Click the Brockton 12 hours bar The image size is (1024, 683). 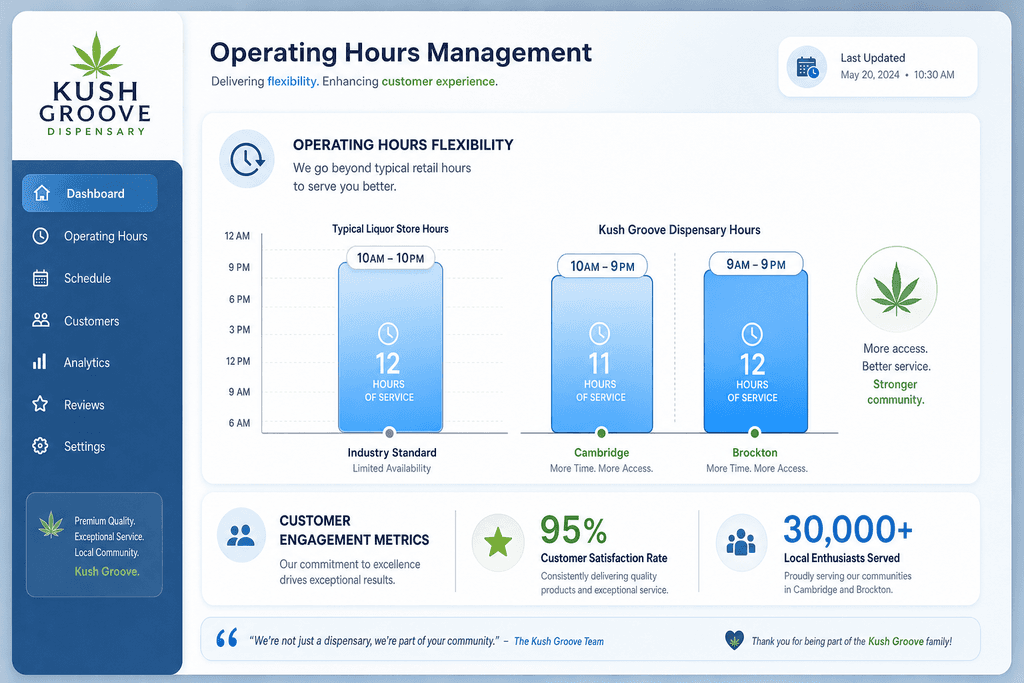(x=756, y=351)
